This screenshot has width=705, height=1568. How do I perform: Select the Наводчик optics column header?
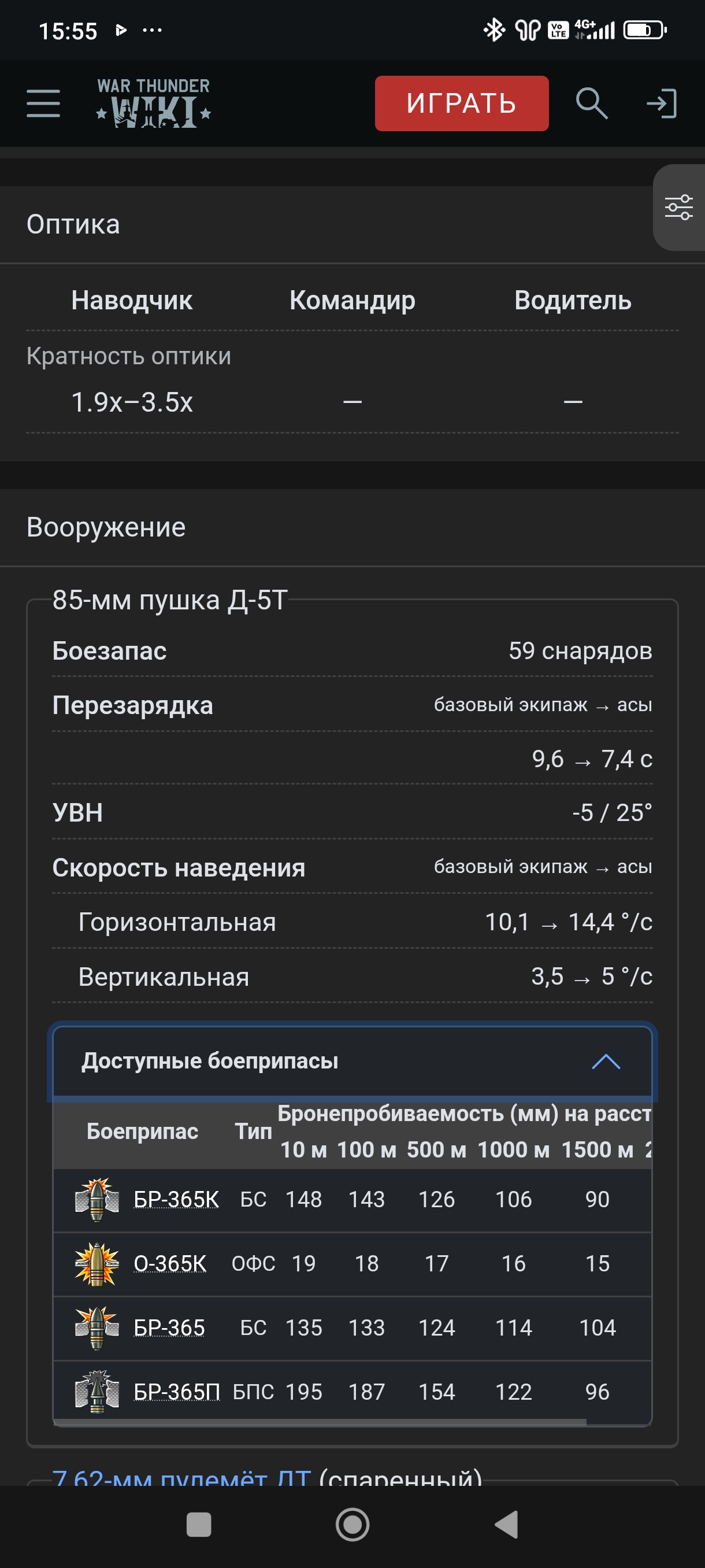pos(132,300)
